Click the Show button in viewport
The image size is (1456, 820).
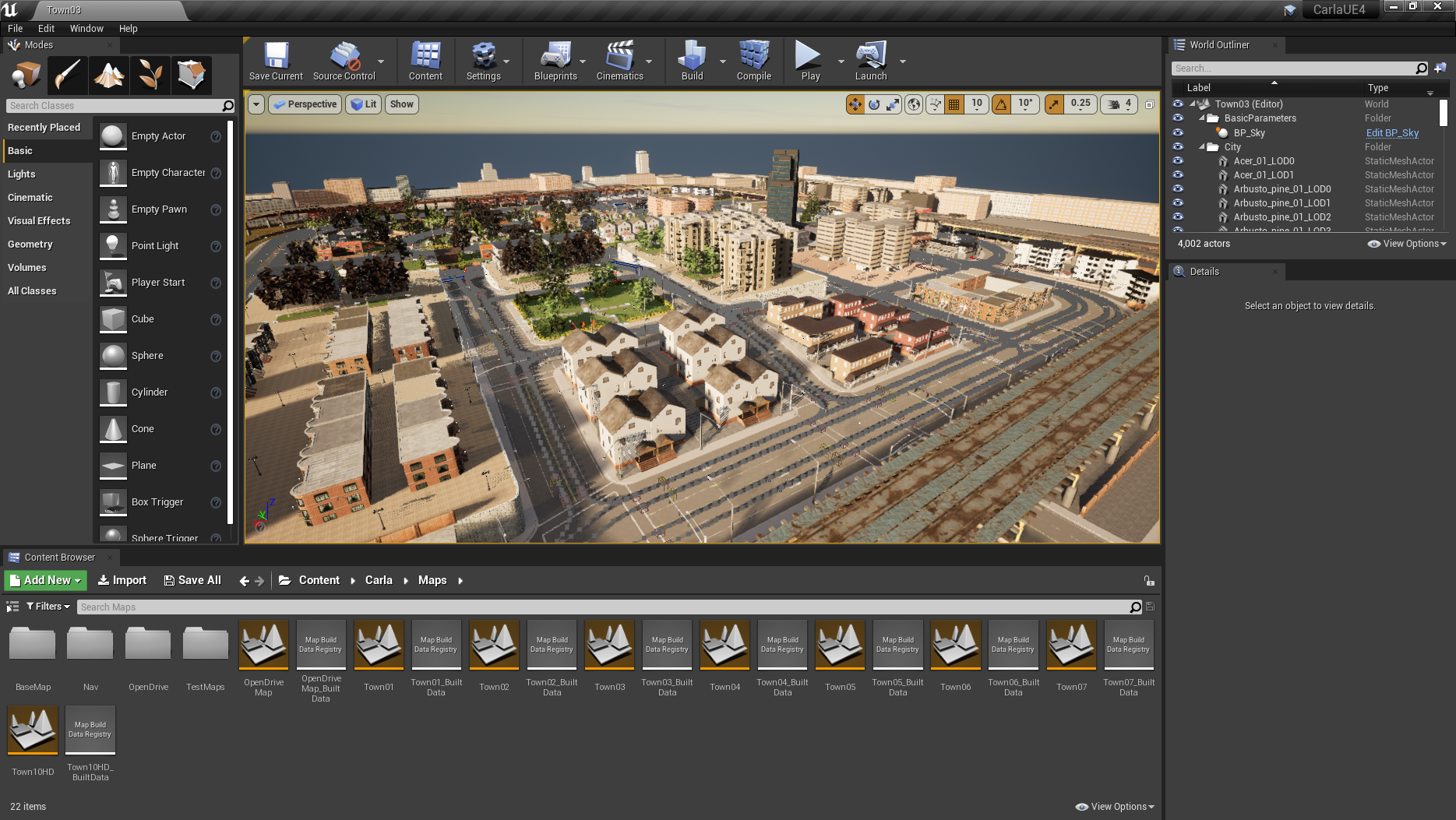(402, 104)
